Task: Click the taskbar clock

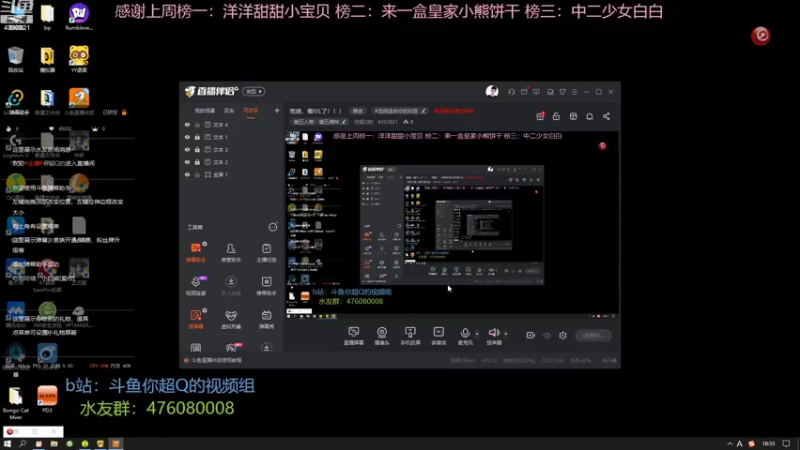Action: [x=768, y=444]
